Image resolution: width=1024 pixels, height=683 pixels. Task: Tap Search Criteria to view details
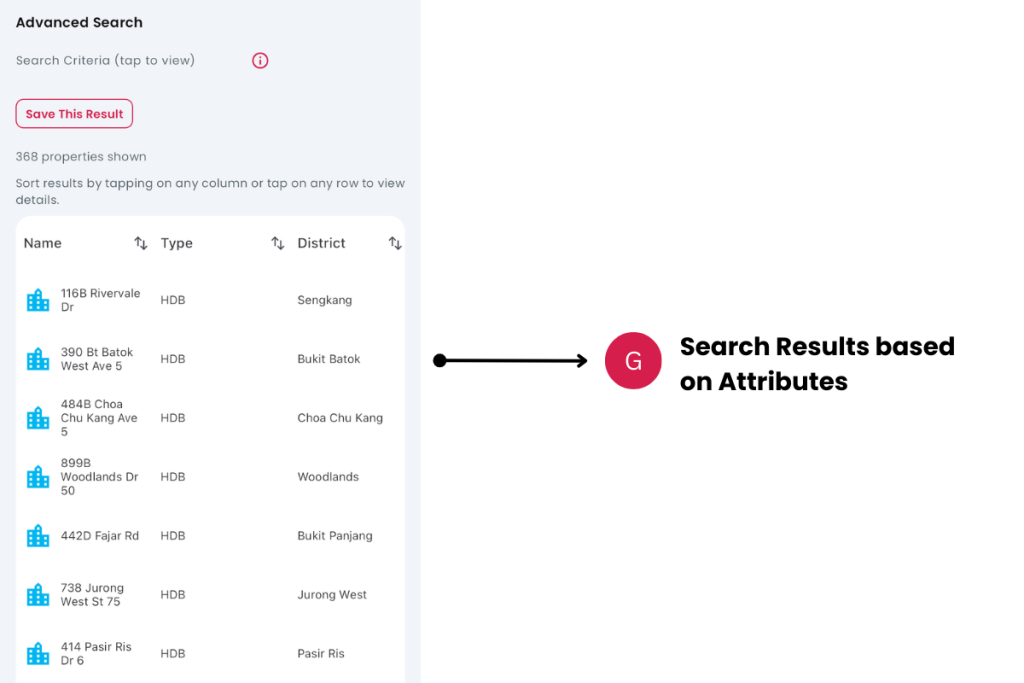click(105, 61)
